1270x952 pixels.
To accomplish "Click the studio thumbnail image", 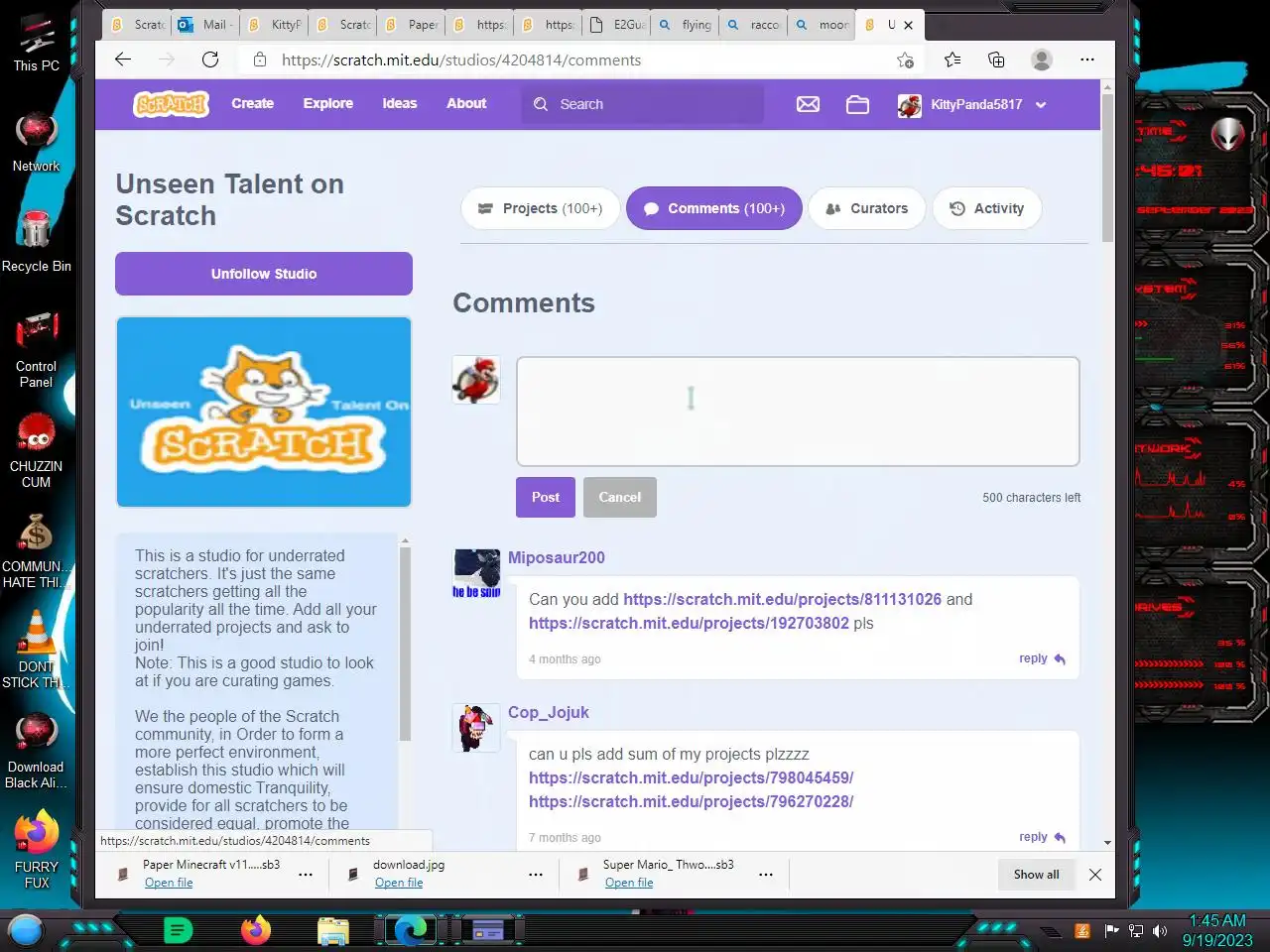I will click(x=264, y=412).
